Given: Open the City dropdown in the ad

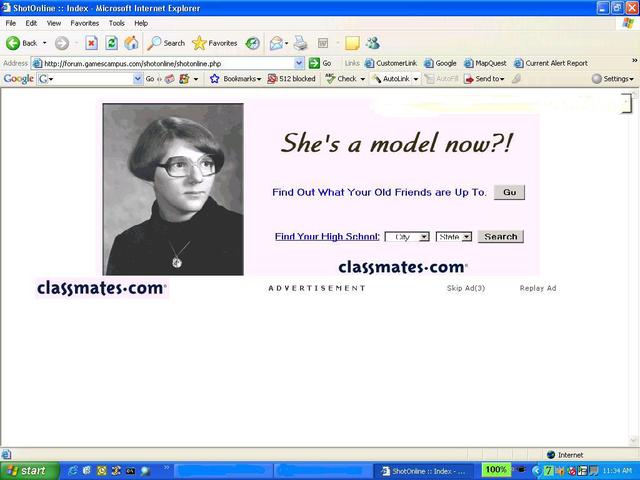Looking at the screenshot, I should [x=407, y=237].
